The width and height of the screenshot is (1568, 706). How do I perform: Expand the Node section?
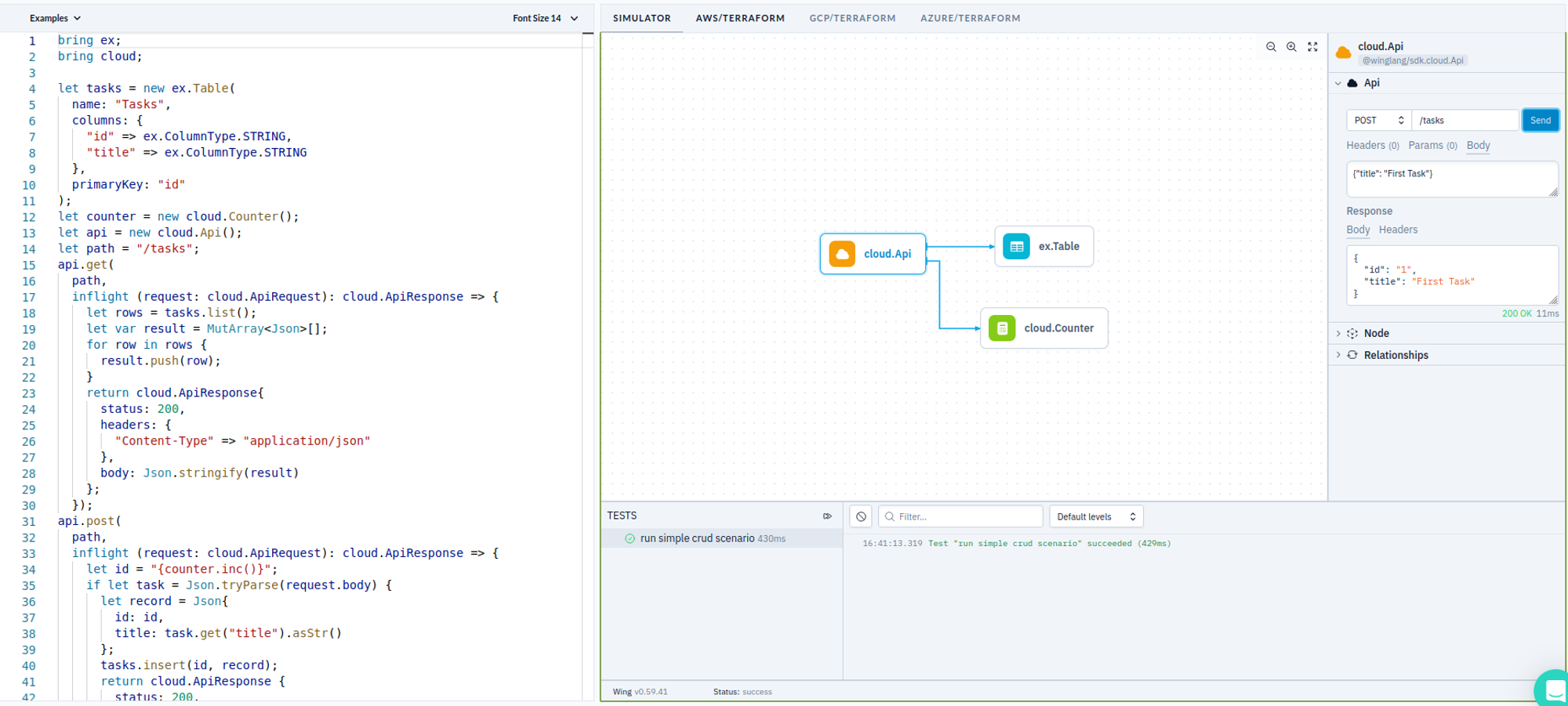click(x=1376, y=333)
